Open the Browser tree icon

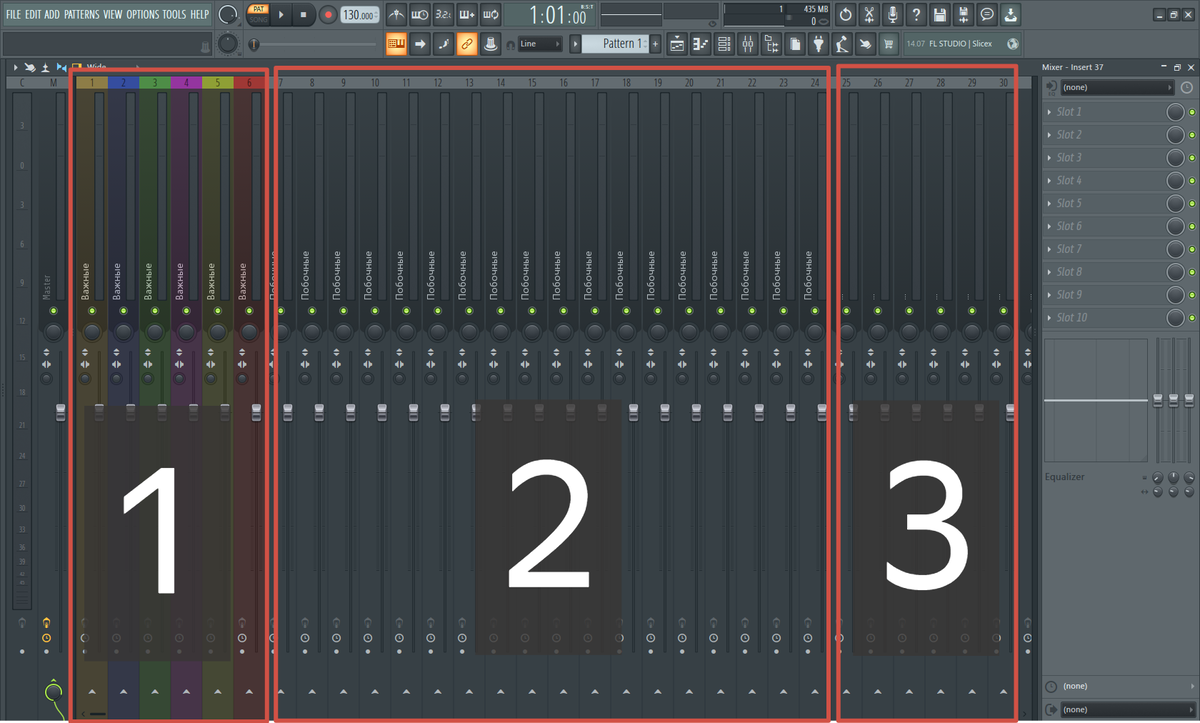(x=771, y=44)
